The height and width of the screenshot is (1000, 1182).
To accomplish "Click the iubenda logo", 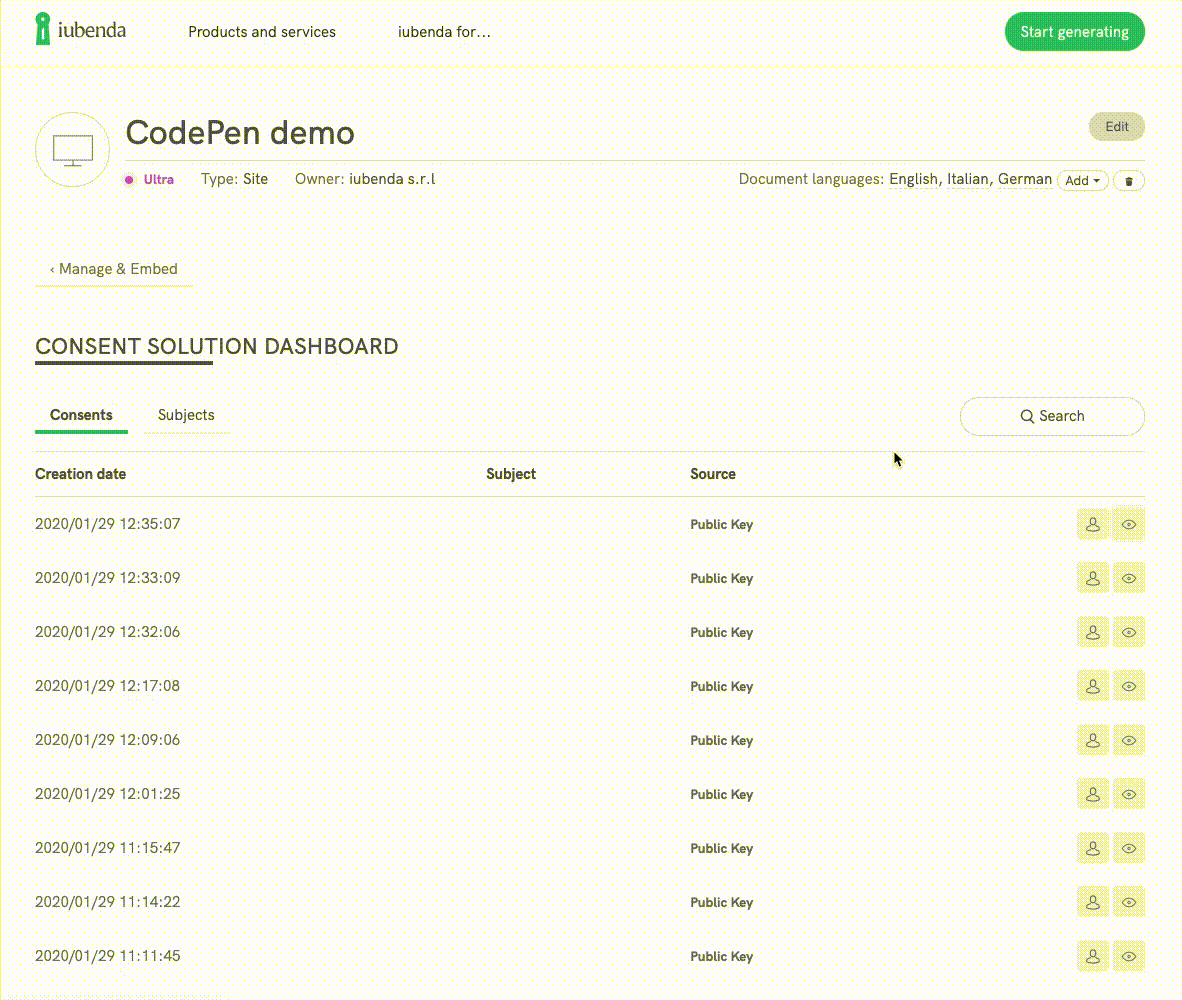I will 80,29.
